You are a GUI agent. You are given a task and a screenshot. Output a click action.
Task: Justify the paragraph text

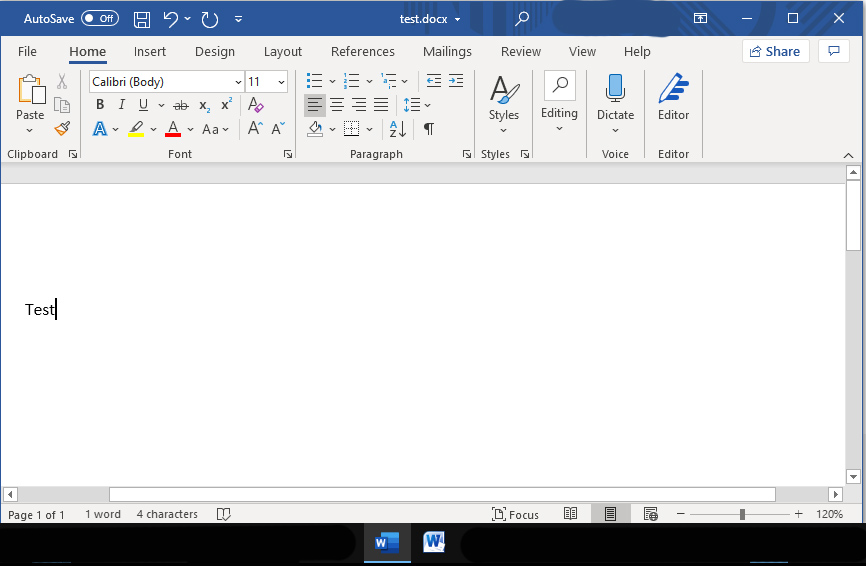coord(381,105)
